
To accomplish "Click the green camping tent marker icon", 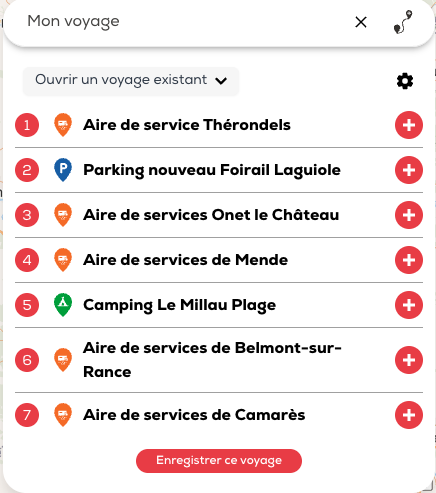I will [63, 305].
